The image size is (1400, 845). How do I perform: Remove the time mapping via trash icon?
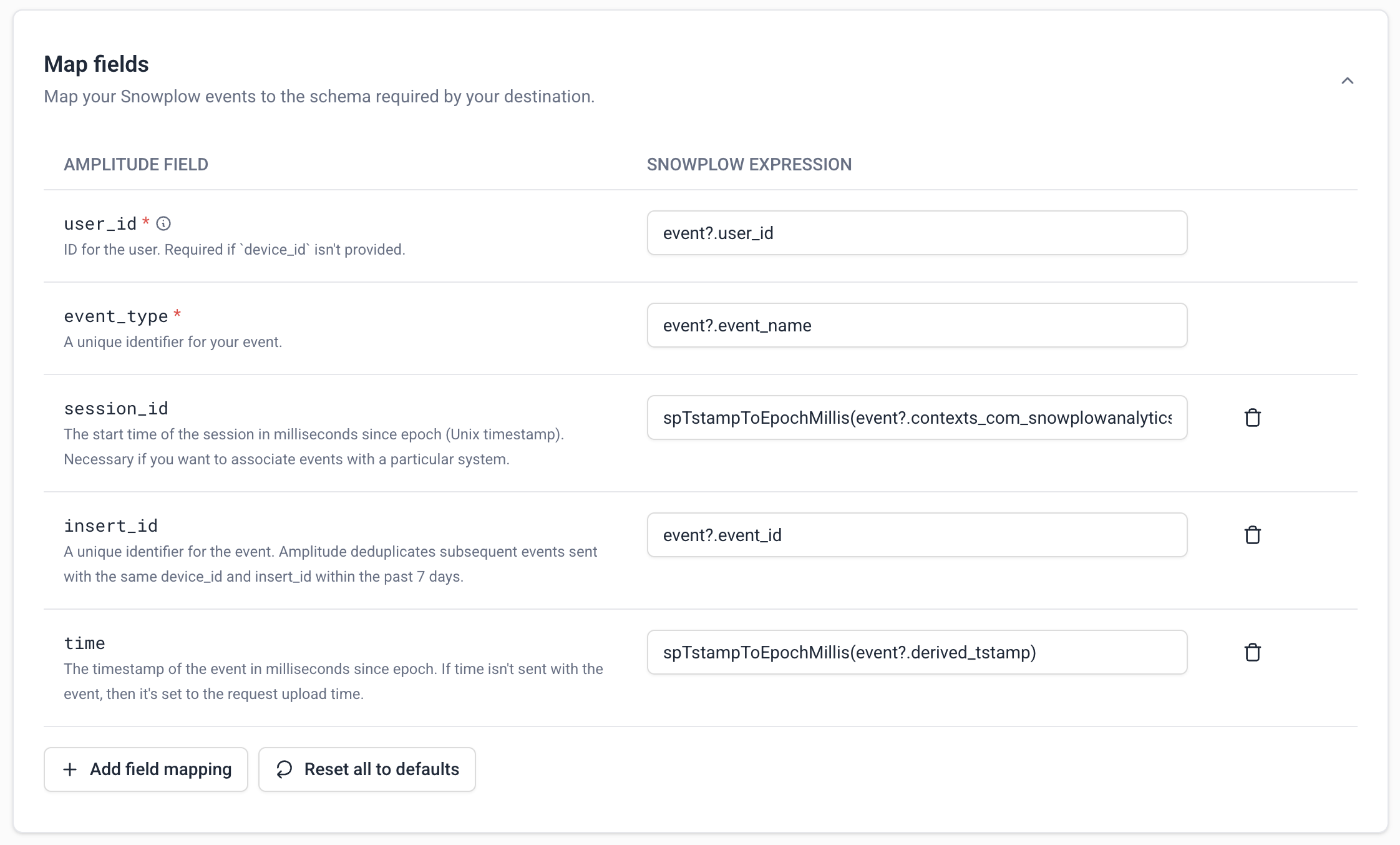tap(1253, 652)
